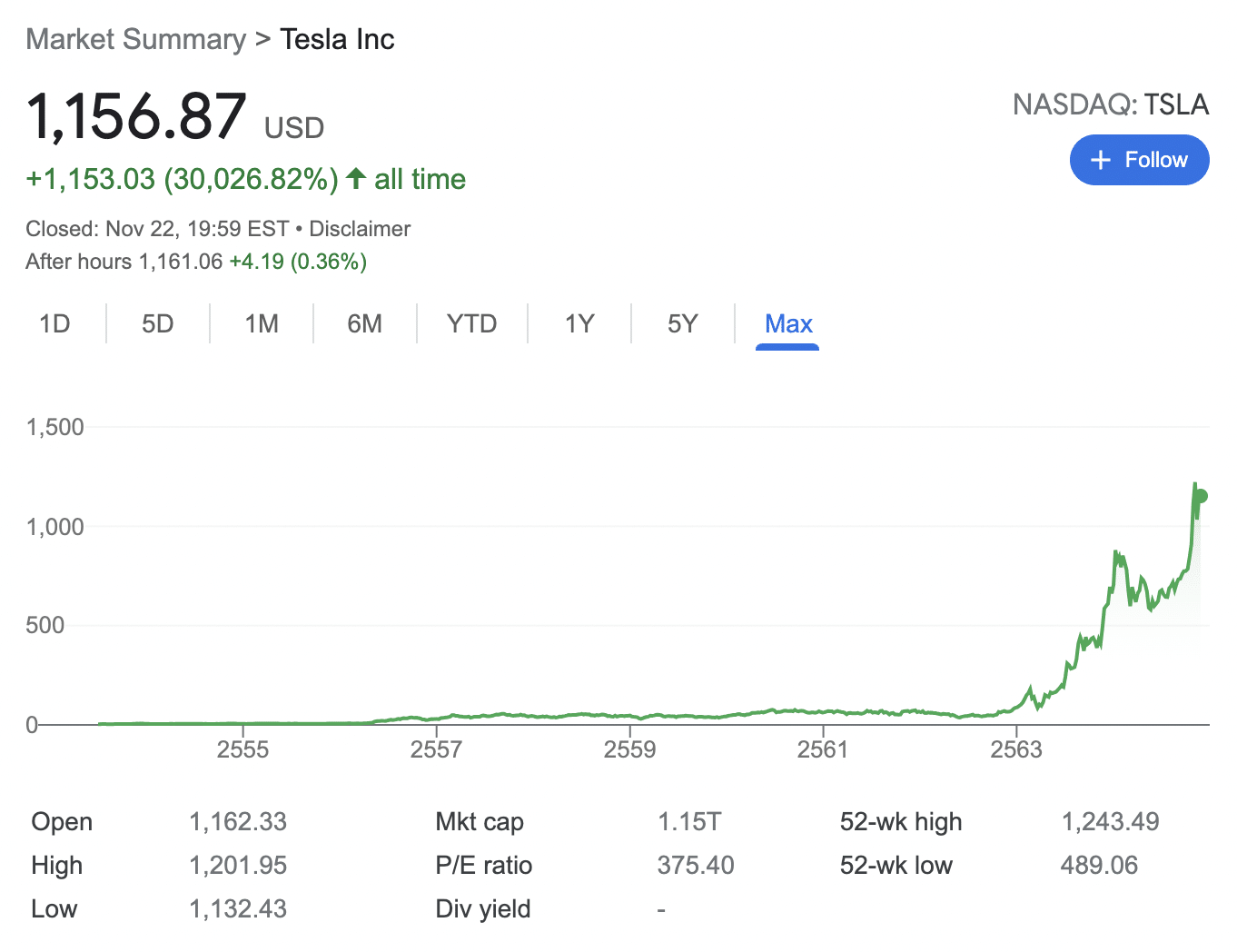The height and width of the screenshot is (952, 1237).
Task: Click the USD currency label
Action: (x=294, y=128)
